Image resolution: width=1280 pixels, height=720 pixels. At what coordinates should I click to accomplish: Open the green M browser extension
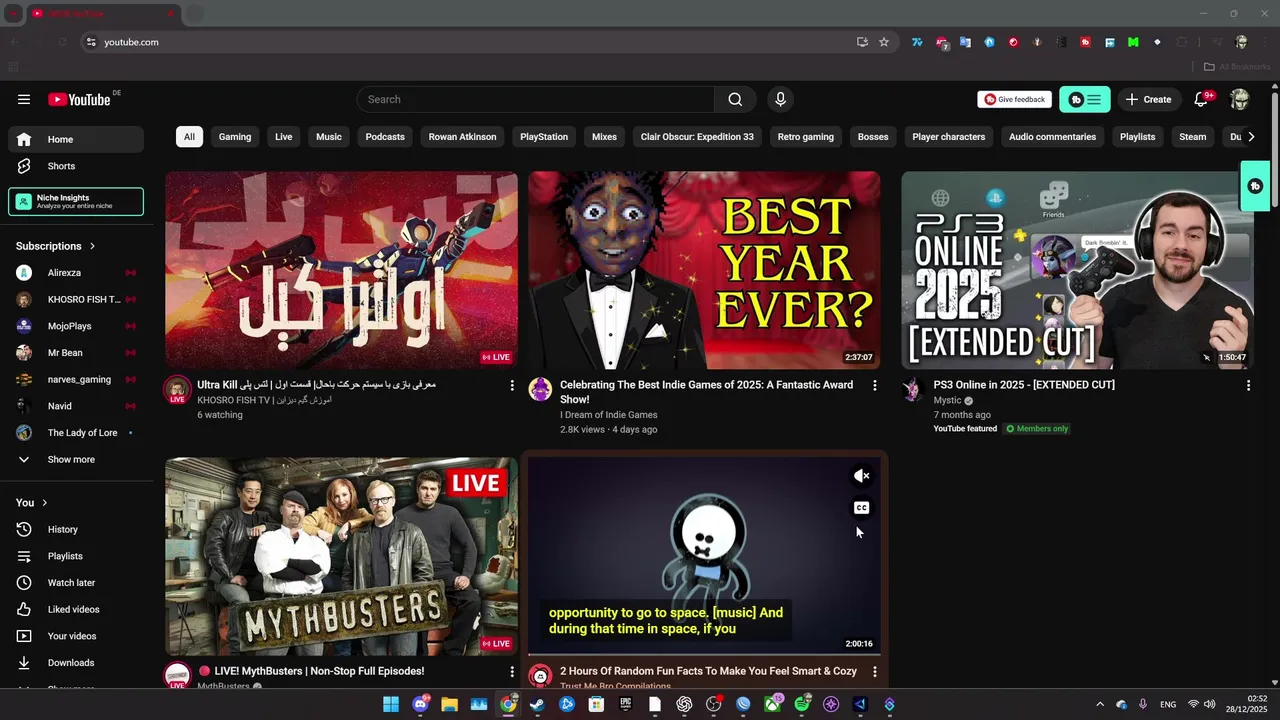(x=1133, y=42)
